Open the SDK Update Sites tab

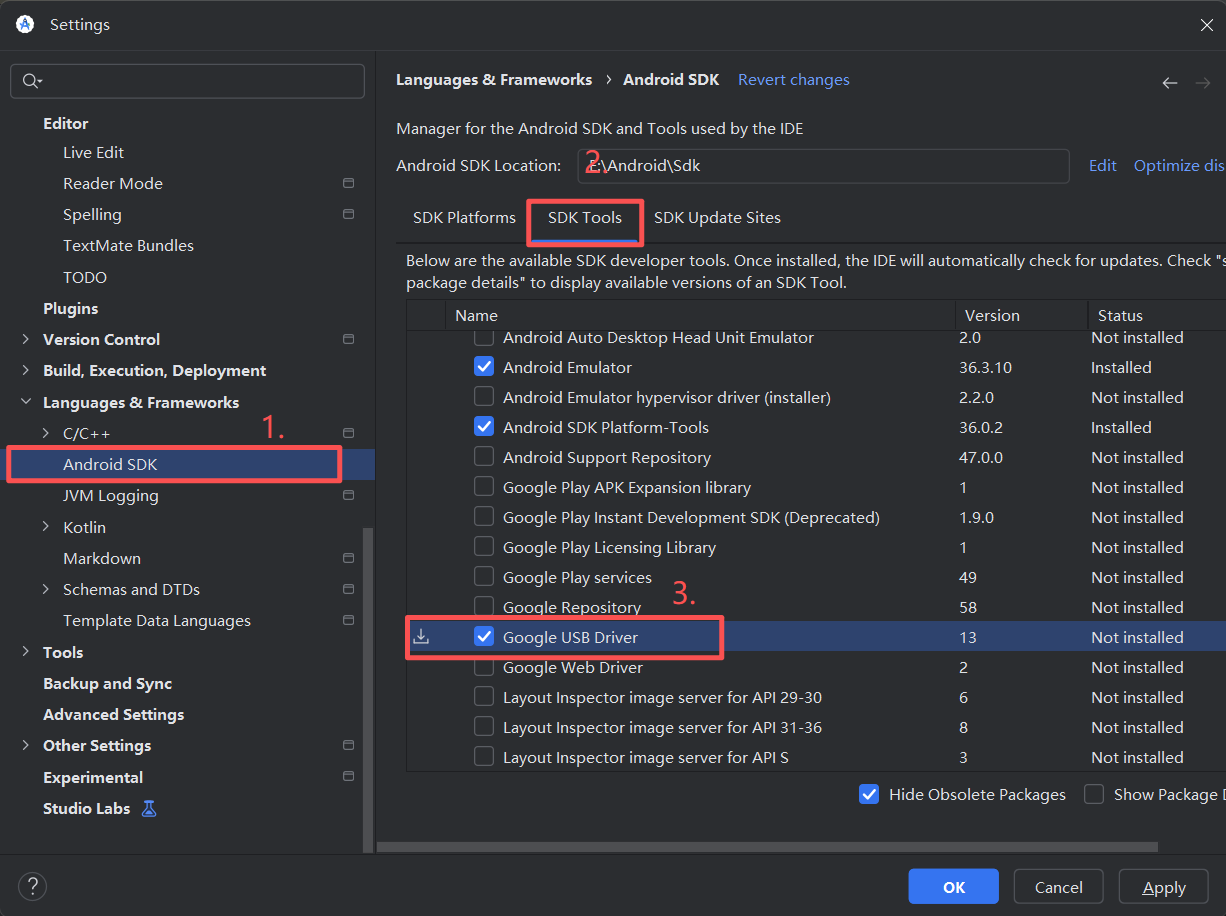coord(717,217)
